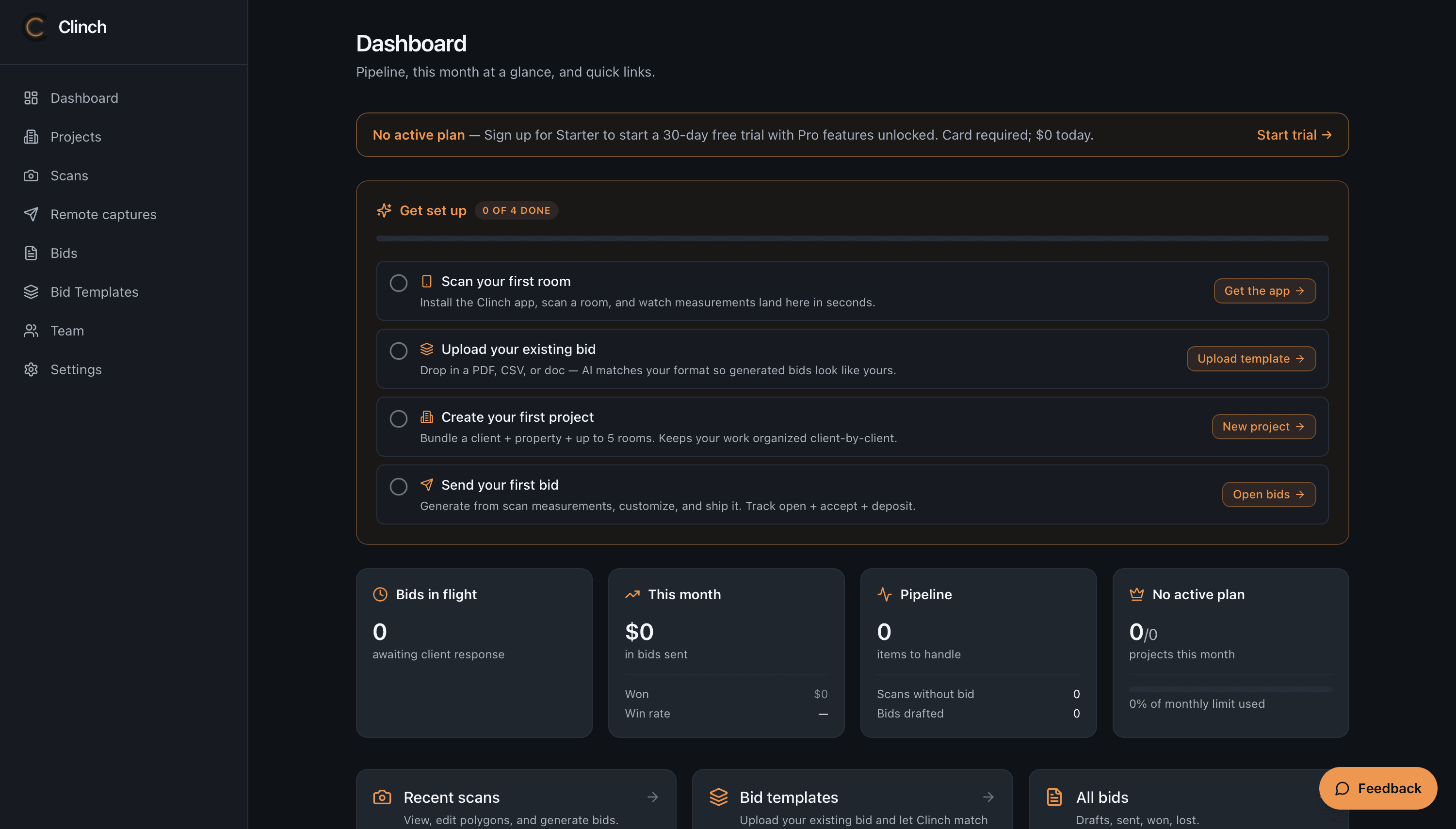Click the Win rate row

click(x=726, y=714)
